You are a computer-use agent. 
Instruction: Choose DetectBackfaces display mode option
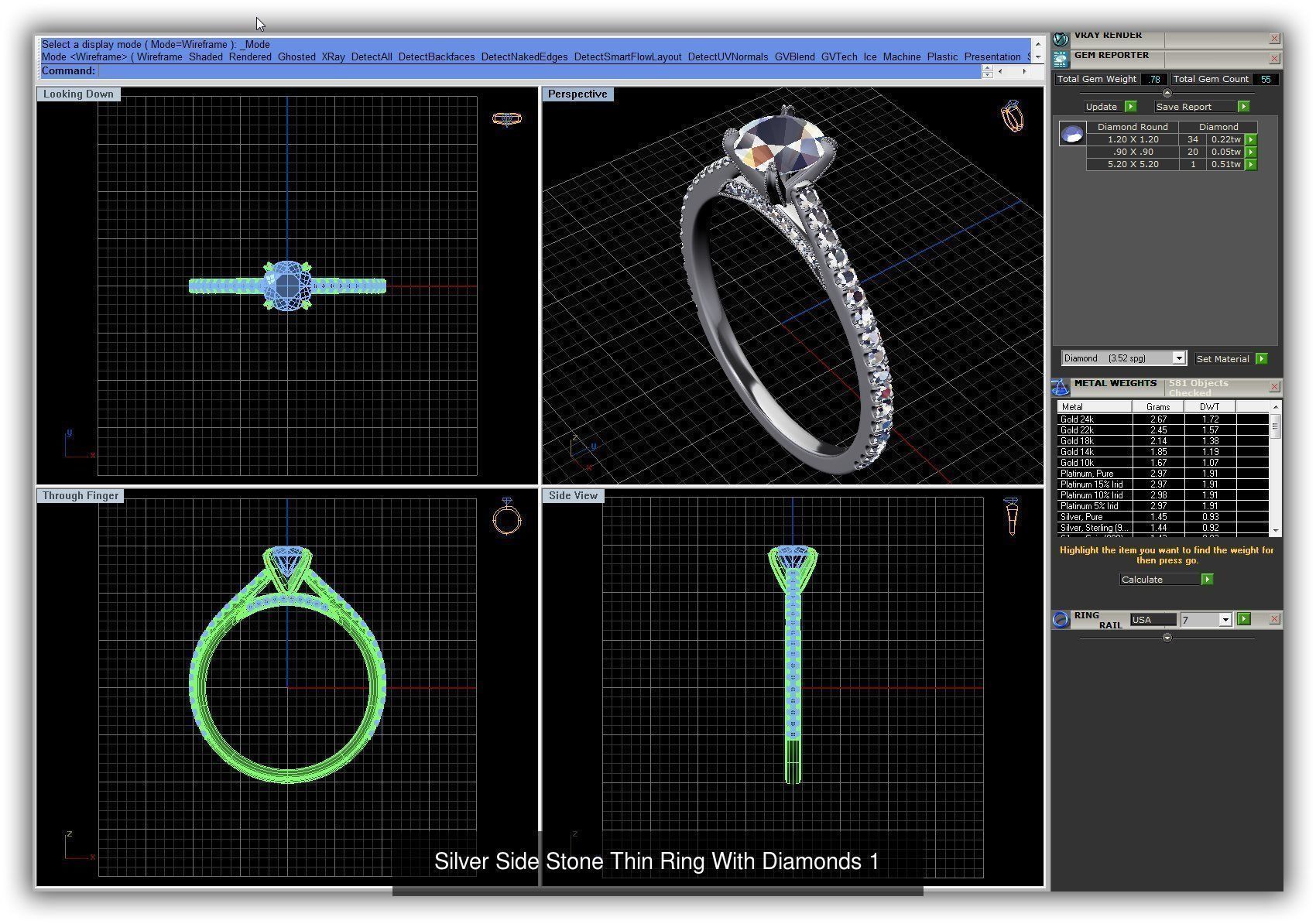[437, 56]
